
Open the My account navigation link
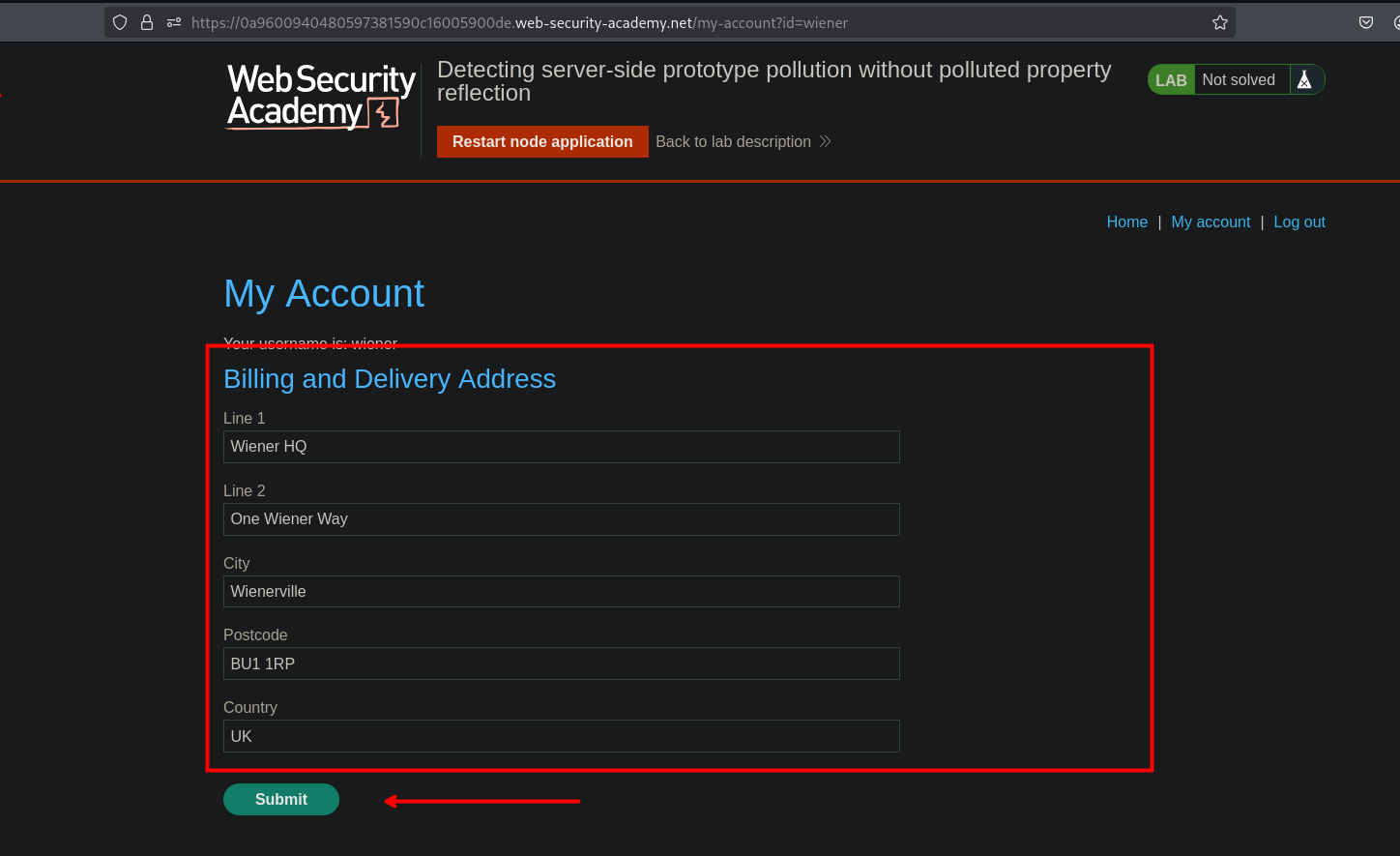1210,221
